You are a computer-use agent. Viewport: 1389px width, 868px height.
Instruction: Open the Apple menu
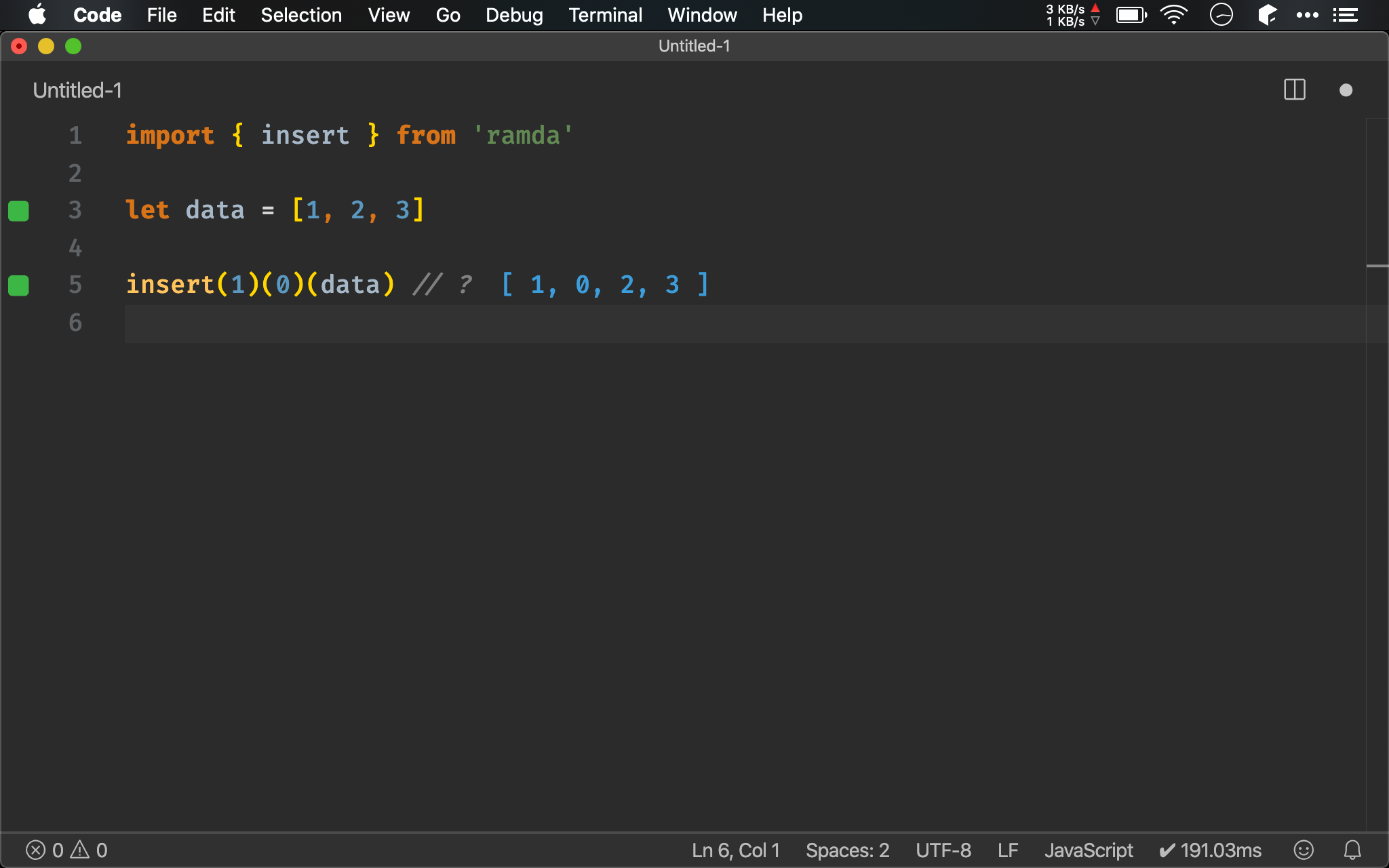[37, 14]
